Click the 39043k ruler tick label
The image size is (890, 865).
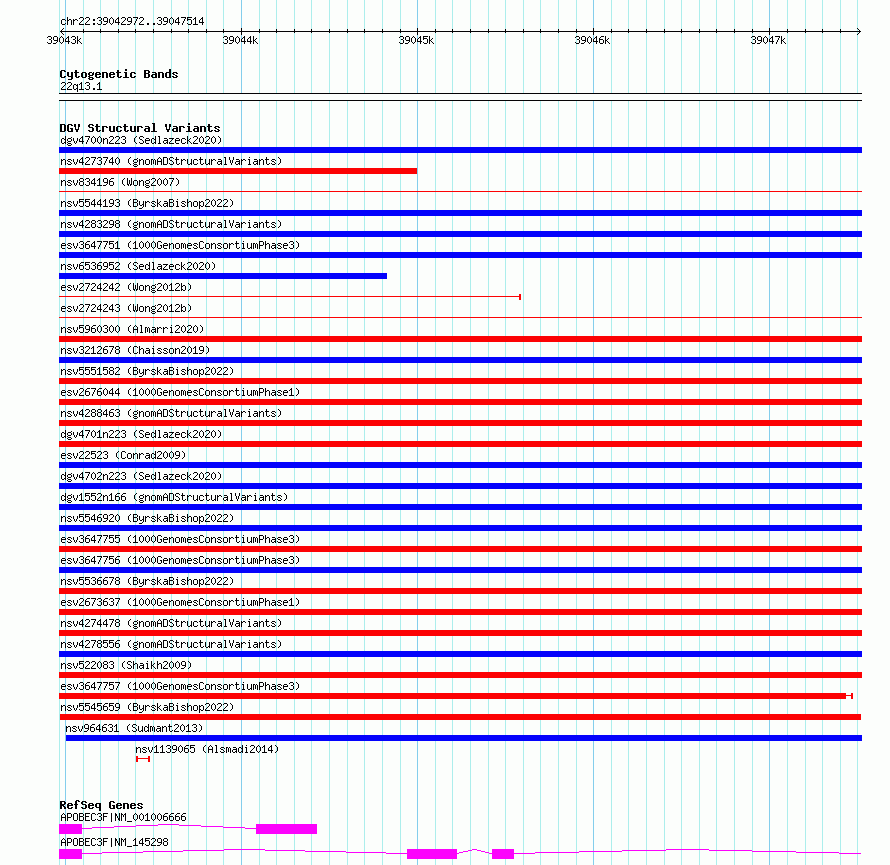[x=64, y=40]
